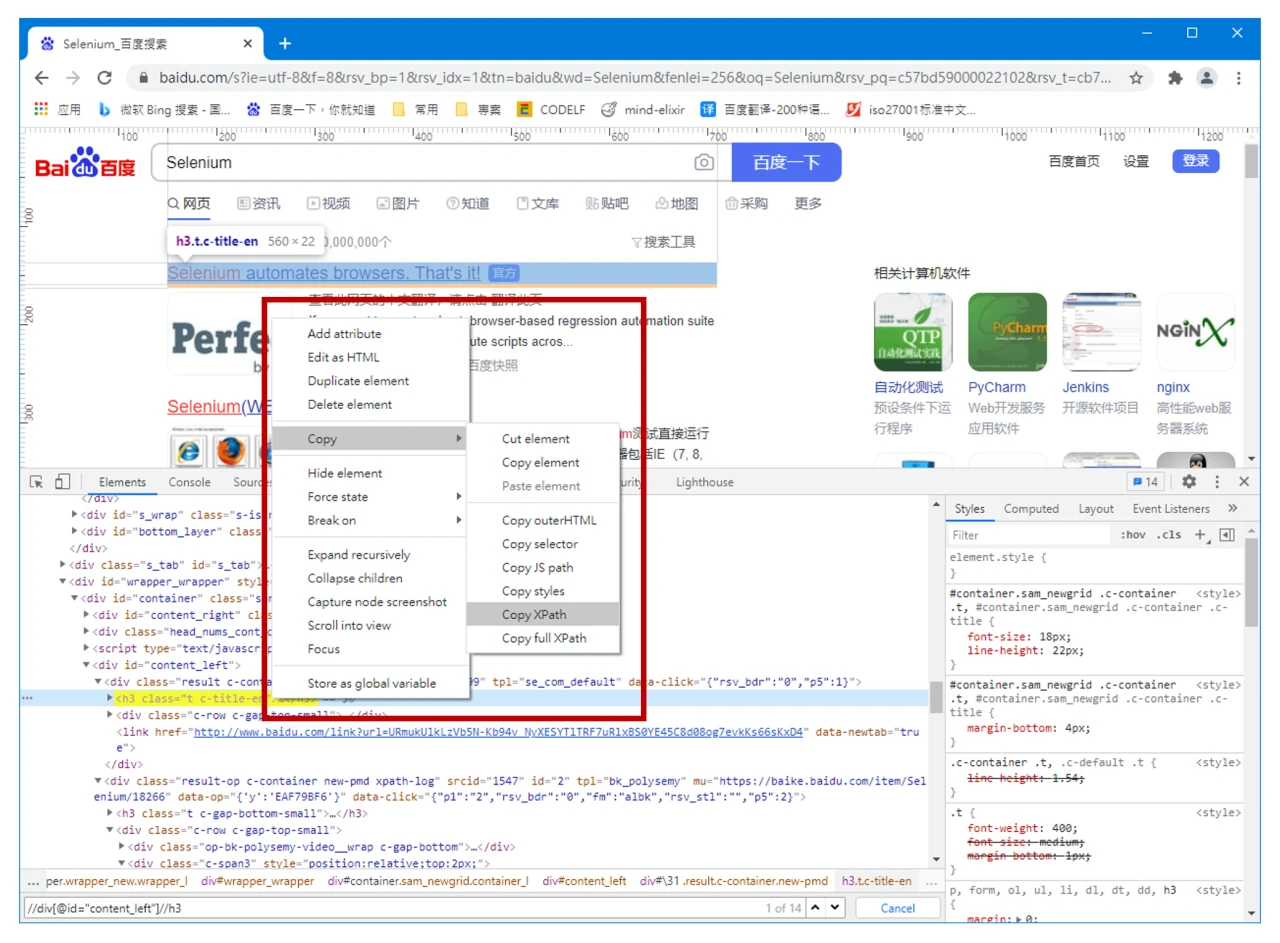Viewport: 1280px width, 943px height.
Task: Toggle the :hov element state panel
Action: click(1133, 535)
